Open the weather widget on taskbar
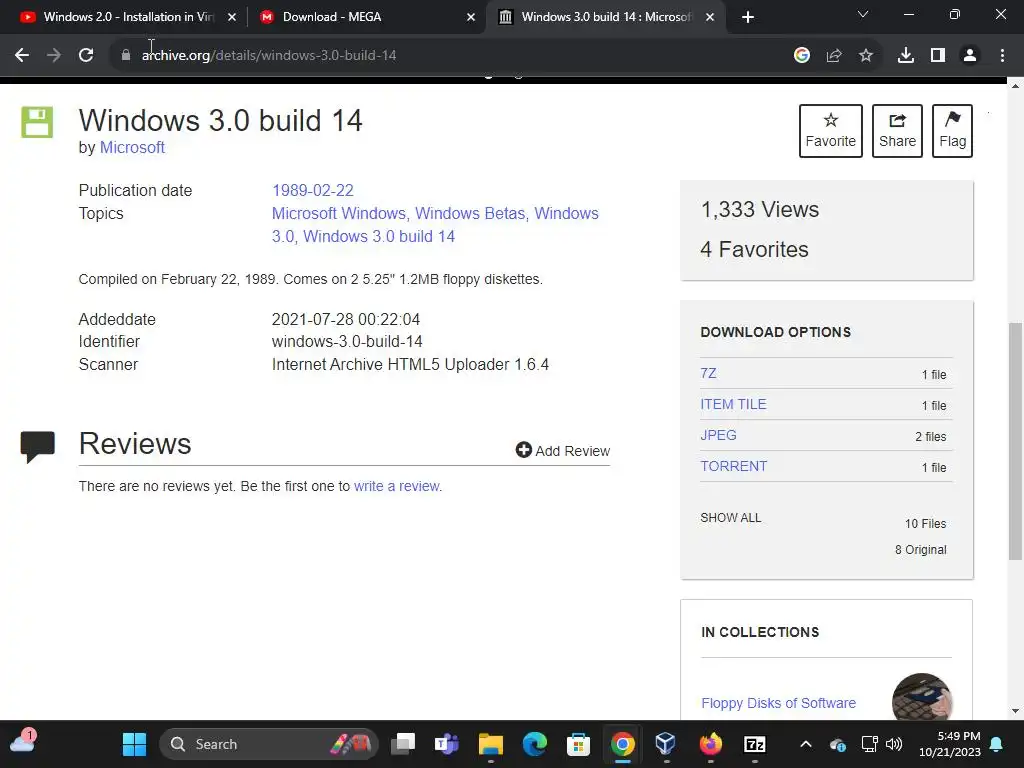Viewport: 1024px width, 768px height. 23,741
